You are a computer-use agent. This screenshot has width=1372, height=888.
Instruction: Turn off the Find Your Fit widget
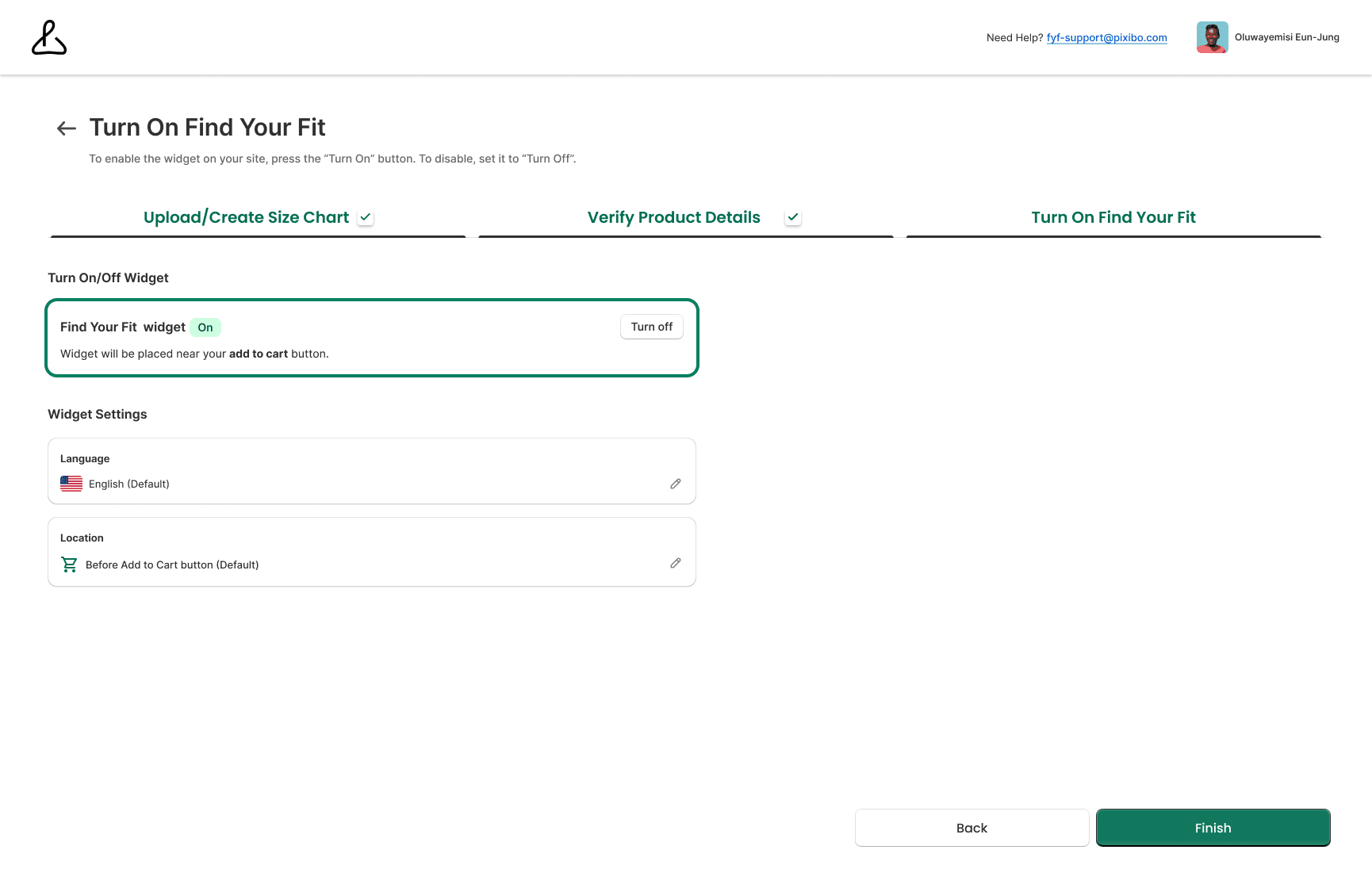[x=652, y=327]
